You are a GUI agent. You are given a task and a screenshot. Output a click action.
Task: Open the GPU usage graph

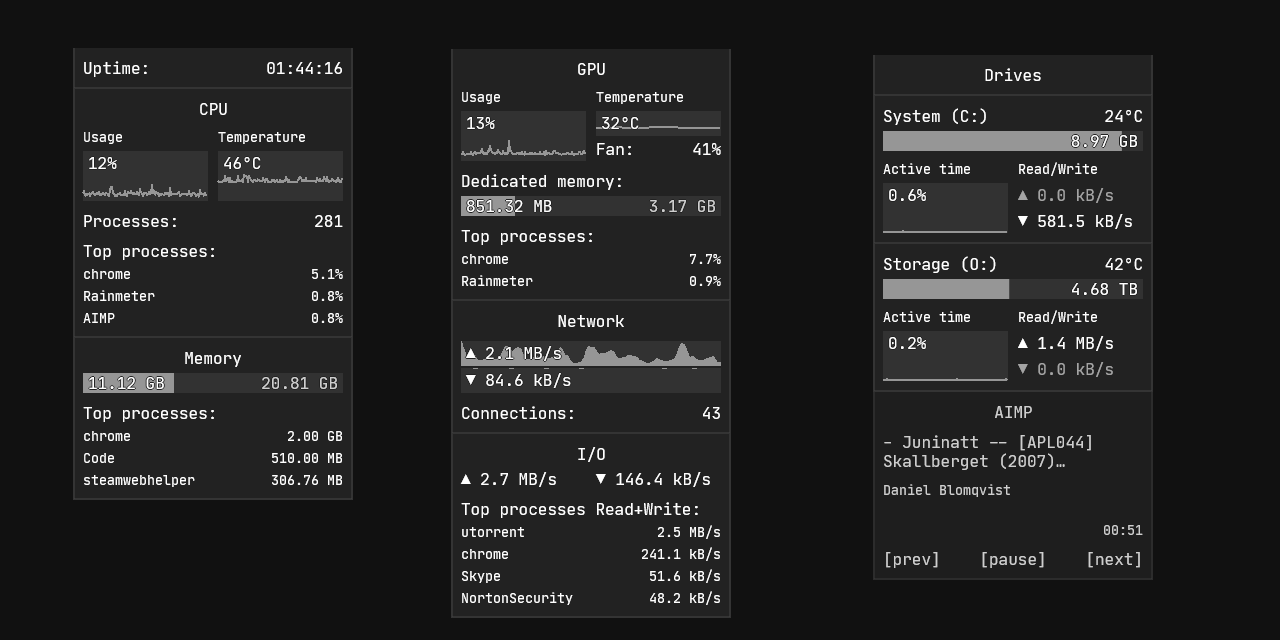(x=523, y=135)
